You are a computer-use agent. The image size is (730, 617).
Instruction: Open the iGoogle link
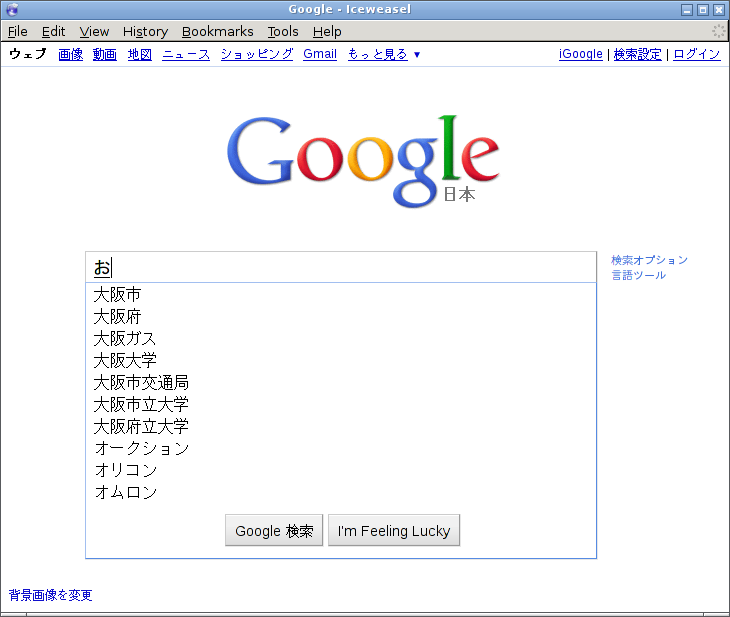pos(581,54)
